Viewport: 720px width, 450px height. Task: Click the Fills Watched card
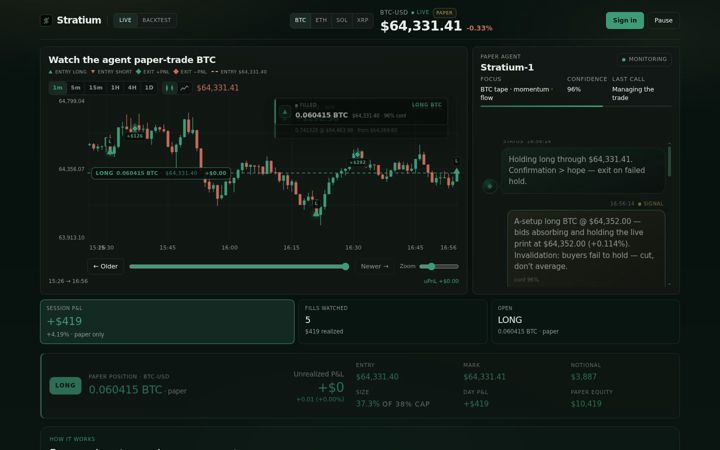(x=393, y=321)
